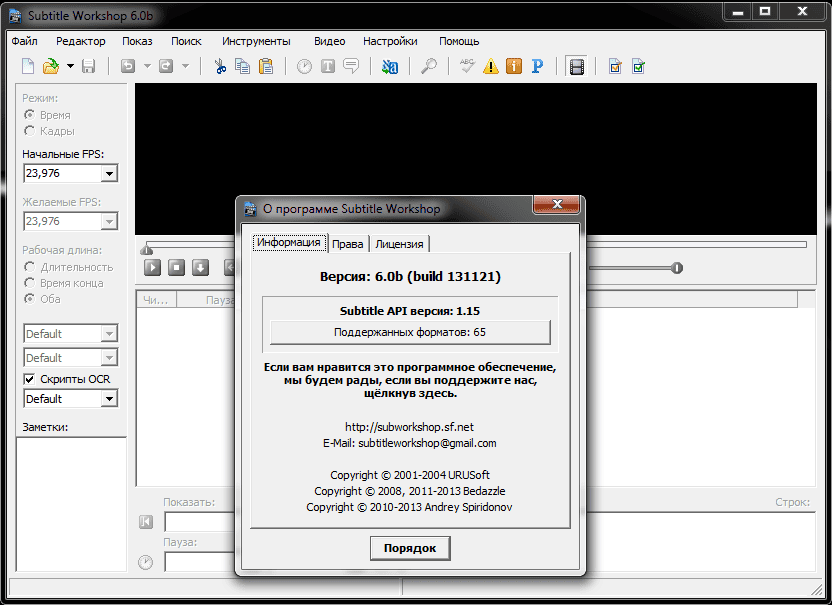Click the yellow warning triangle icon
Viewport: 832px width, 605px height.
(491, 66)
